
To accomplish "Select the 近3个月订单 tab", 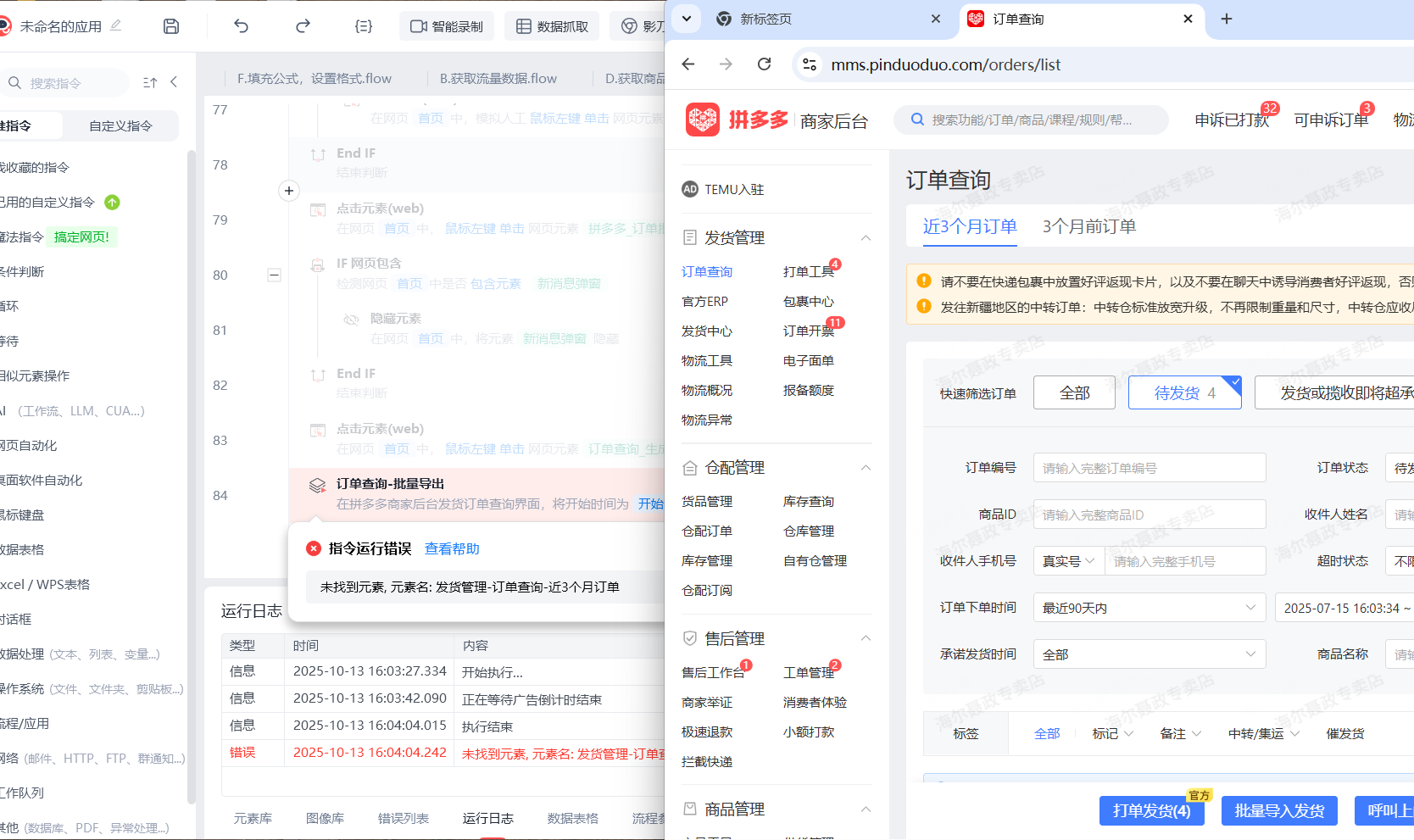I will point(970,226).
